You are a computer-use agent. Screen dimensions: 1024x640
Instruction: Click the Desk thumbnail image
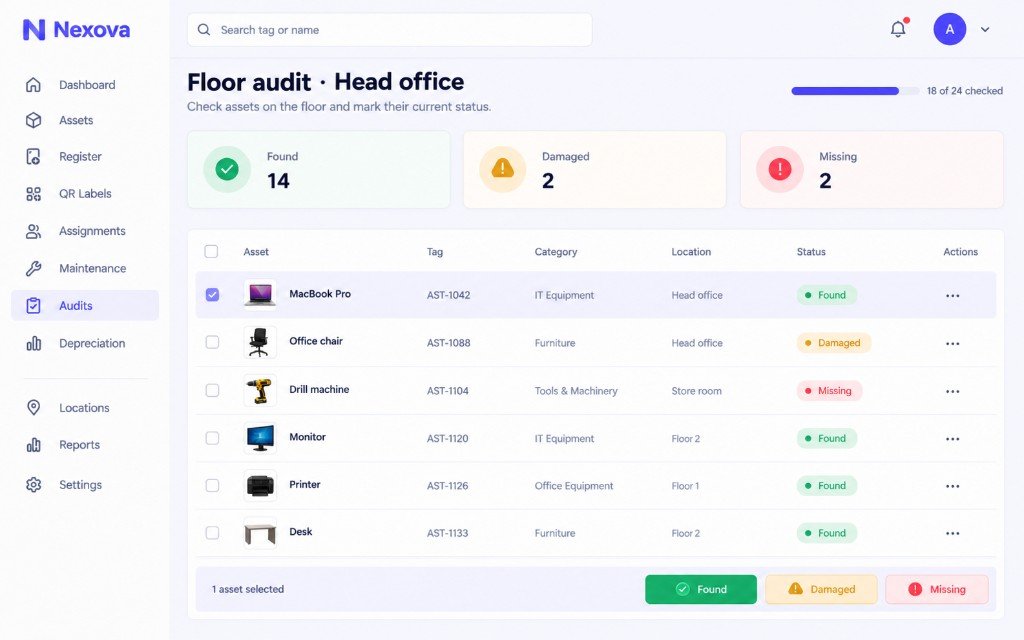coord(260,533)
